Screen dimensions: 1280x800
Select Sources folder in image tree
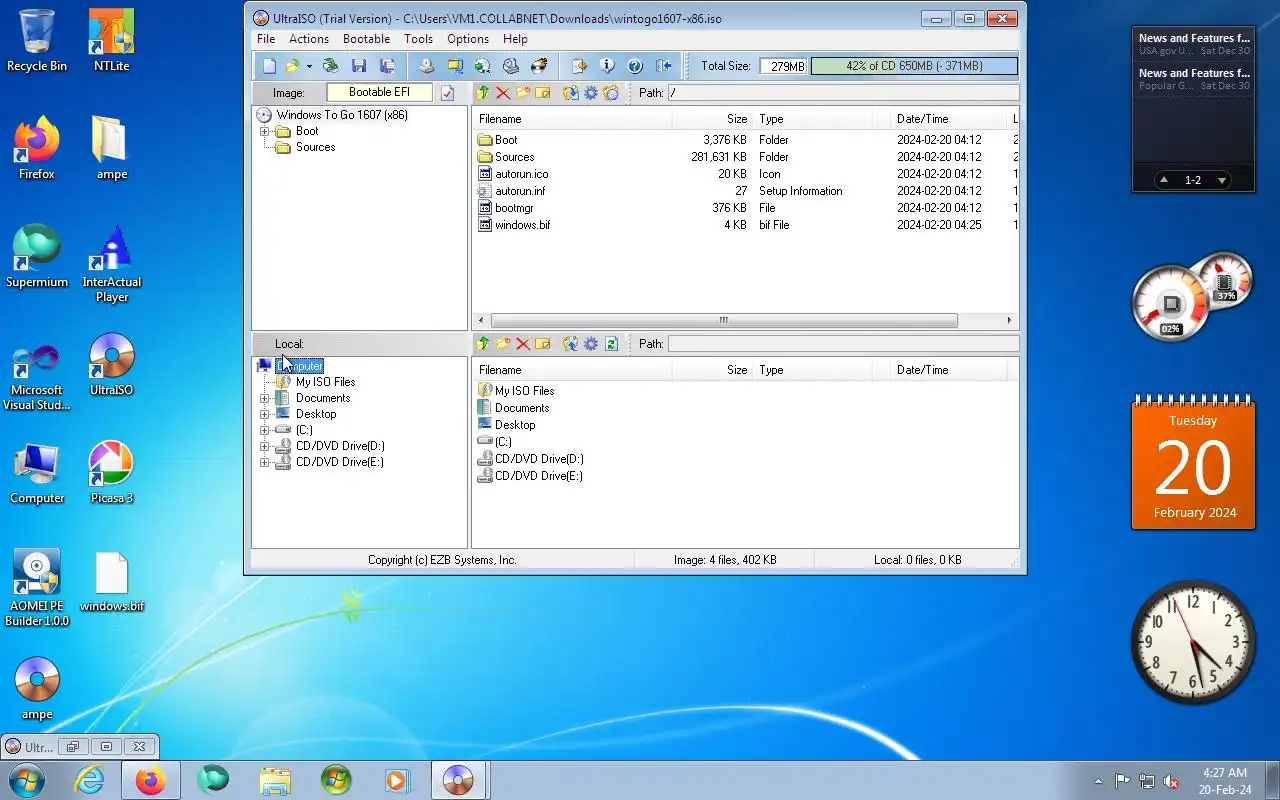click(315, 147)
